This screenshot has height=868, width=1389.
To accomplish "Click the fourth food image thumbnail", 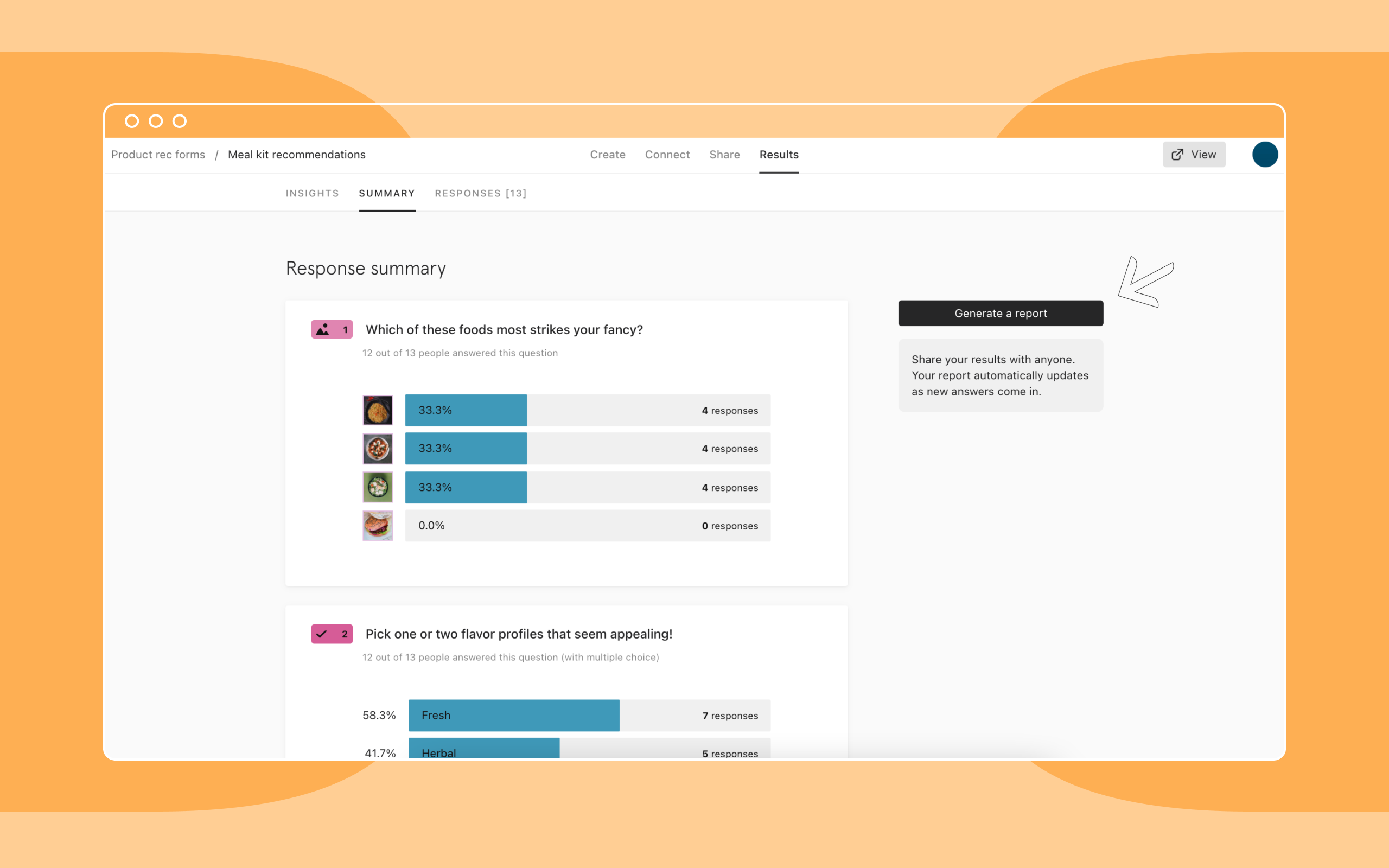I will point(379,525).
